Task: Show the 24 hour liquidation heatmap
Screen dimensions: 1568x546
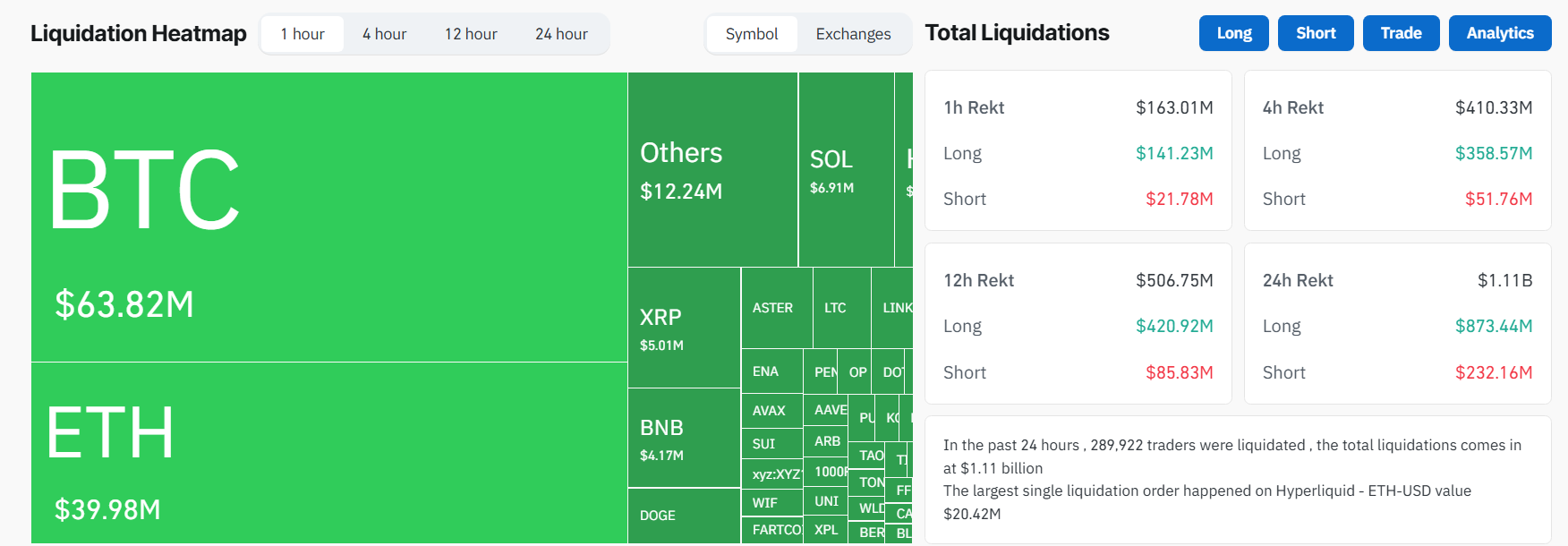Action: 561,34
